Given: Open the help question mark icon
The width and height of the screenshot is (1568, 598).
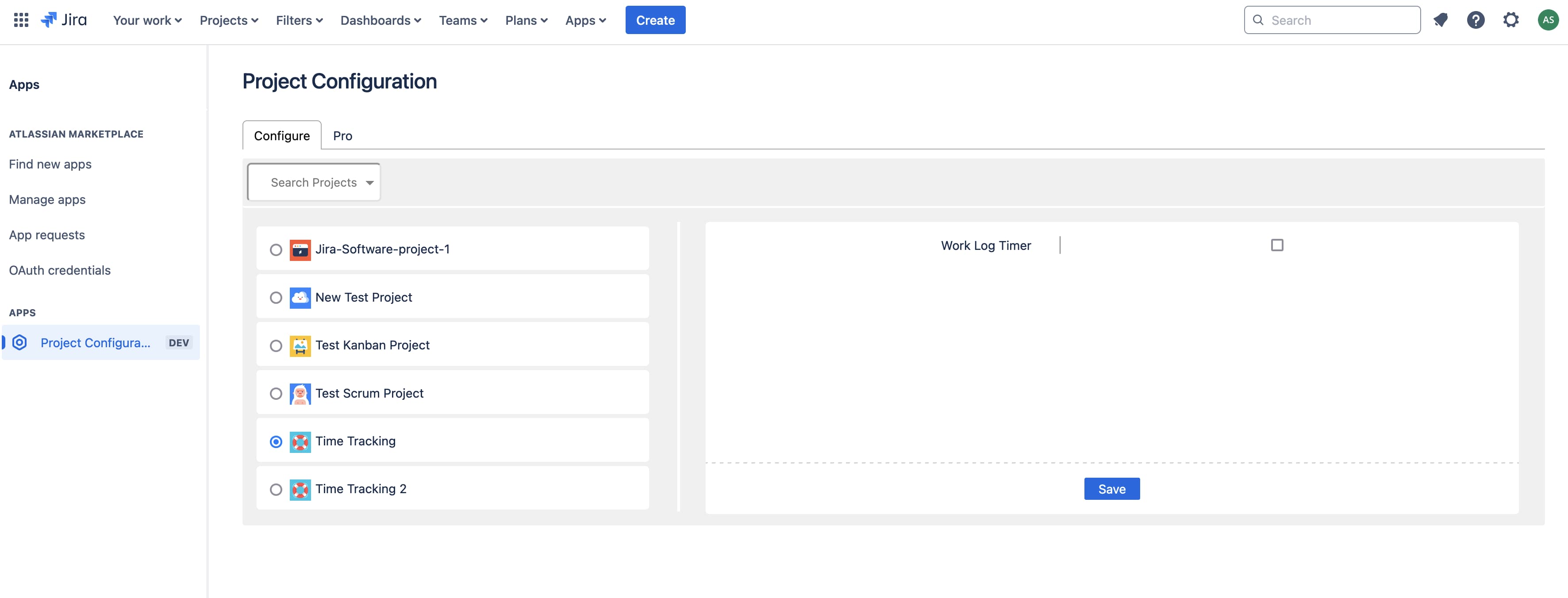Looking at the screenshot, I should pyautogui.click(x=1476, y=20).
